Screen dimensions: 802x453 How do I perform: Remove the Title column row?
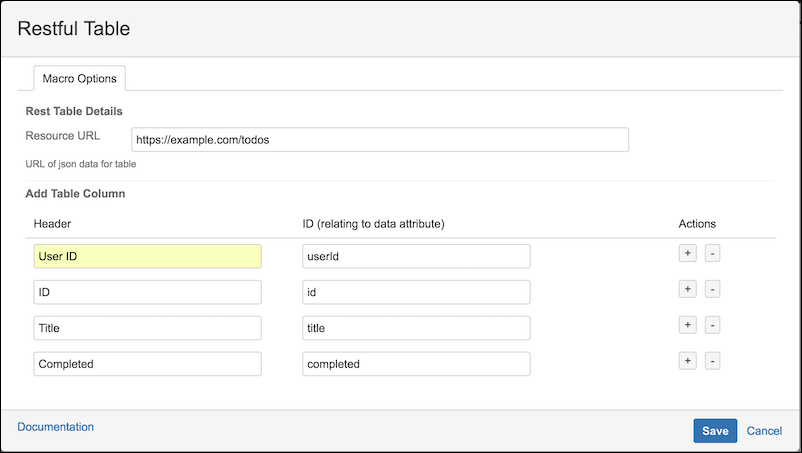[x=712, y=325]
